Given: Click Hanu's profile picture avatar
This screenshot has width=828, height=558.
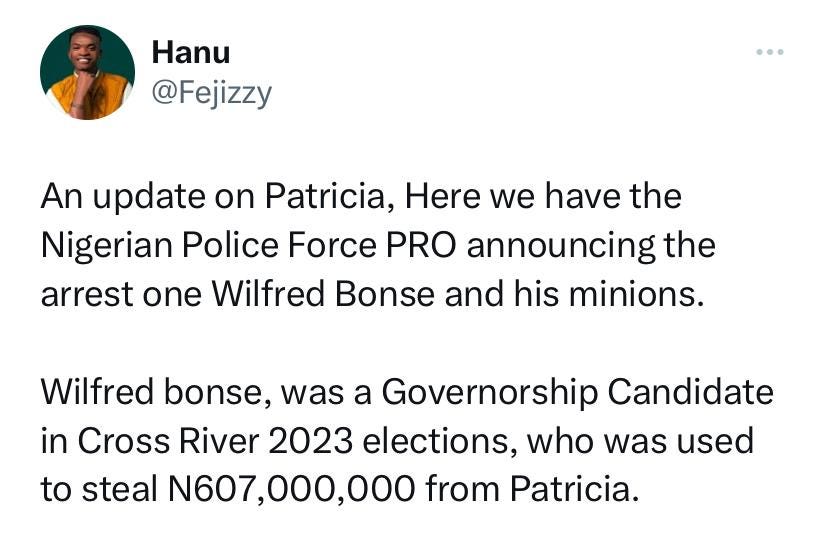Looking at the screenshot, I should point(87,72).
